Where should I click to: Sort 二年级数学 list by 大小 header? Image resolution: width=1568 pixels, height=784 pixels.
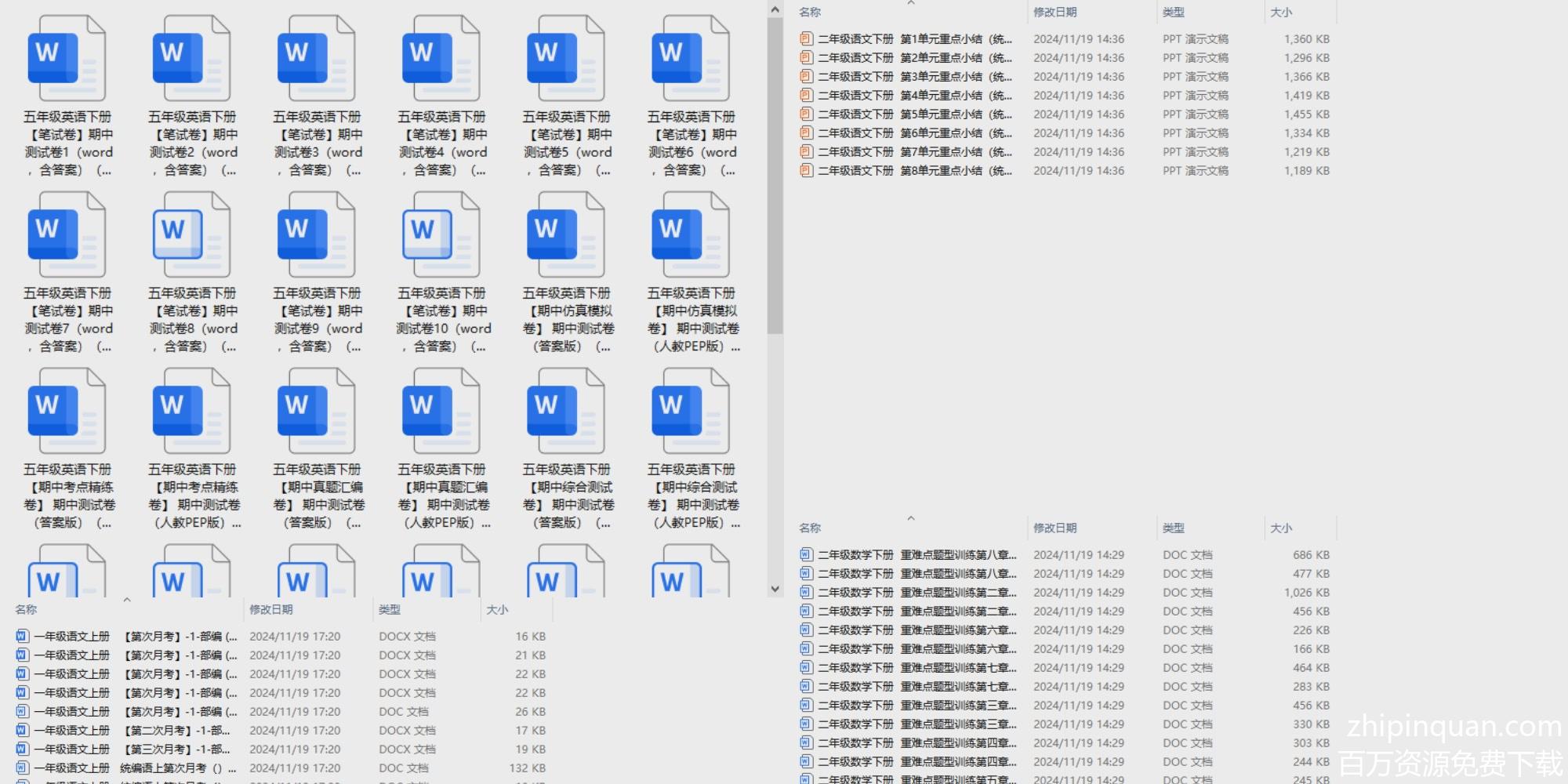1281,528
